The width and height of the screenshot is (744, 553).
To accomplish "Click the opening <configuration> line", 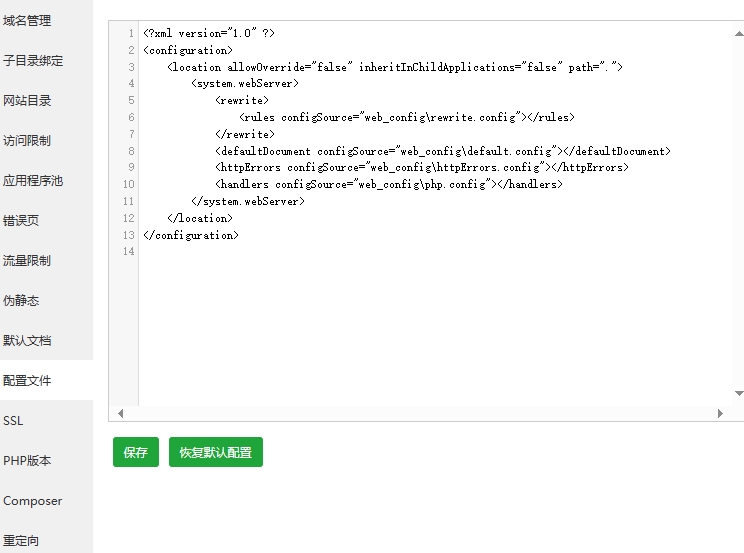I will 188,50.
